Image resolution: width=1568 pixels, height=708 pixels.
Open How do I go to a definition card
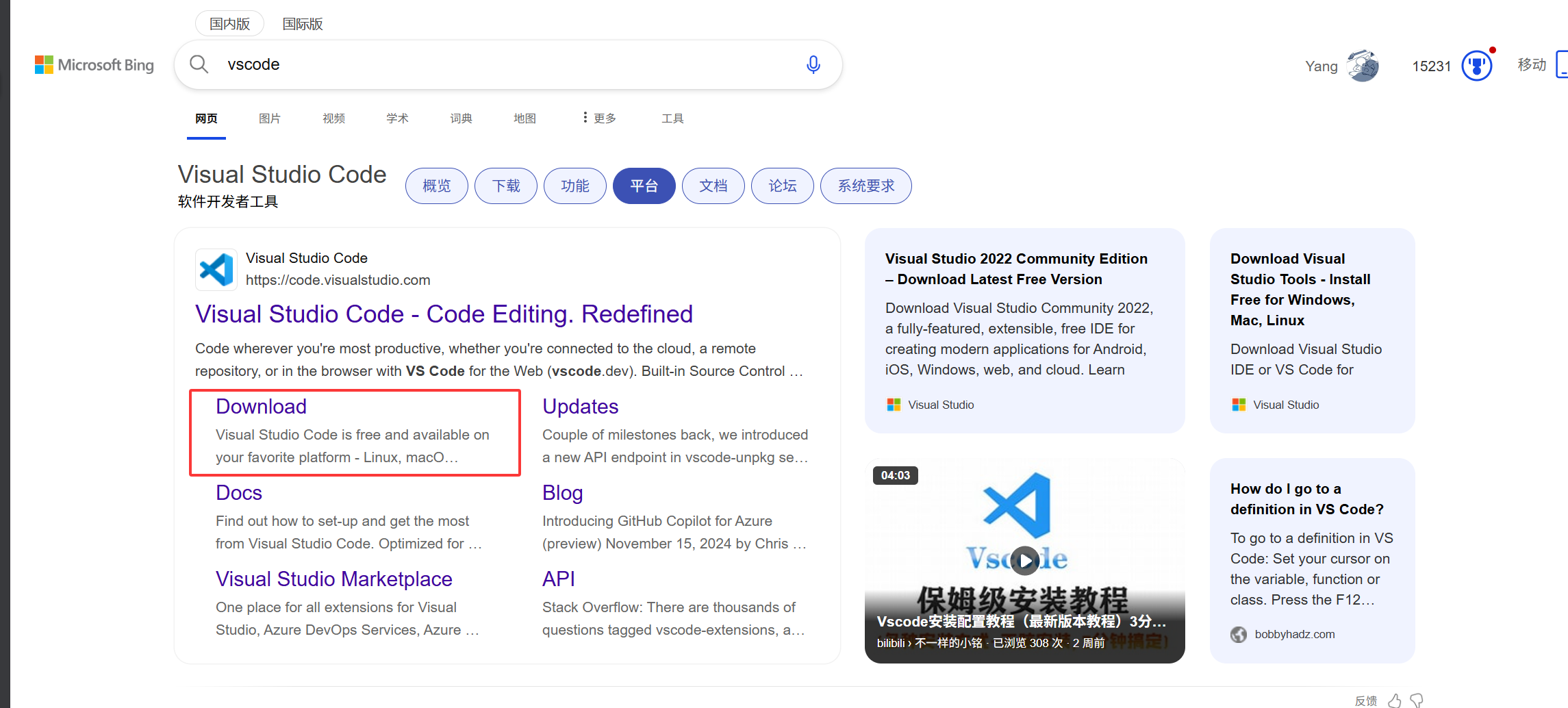click(x=1312, y=560)
